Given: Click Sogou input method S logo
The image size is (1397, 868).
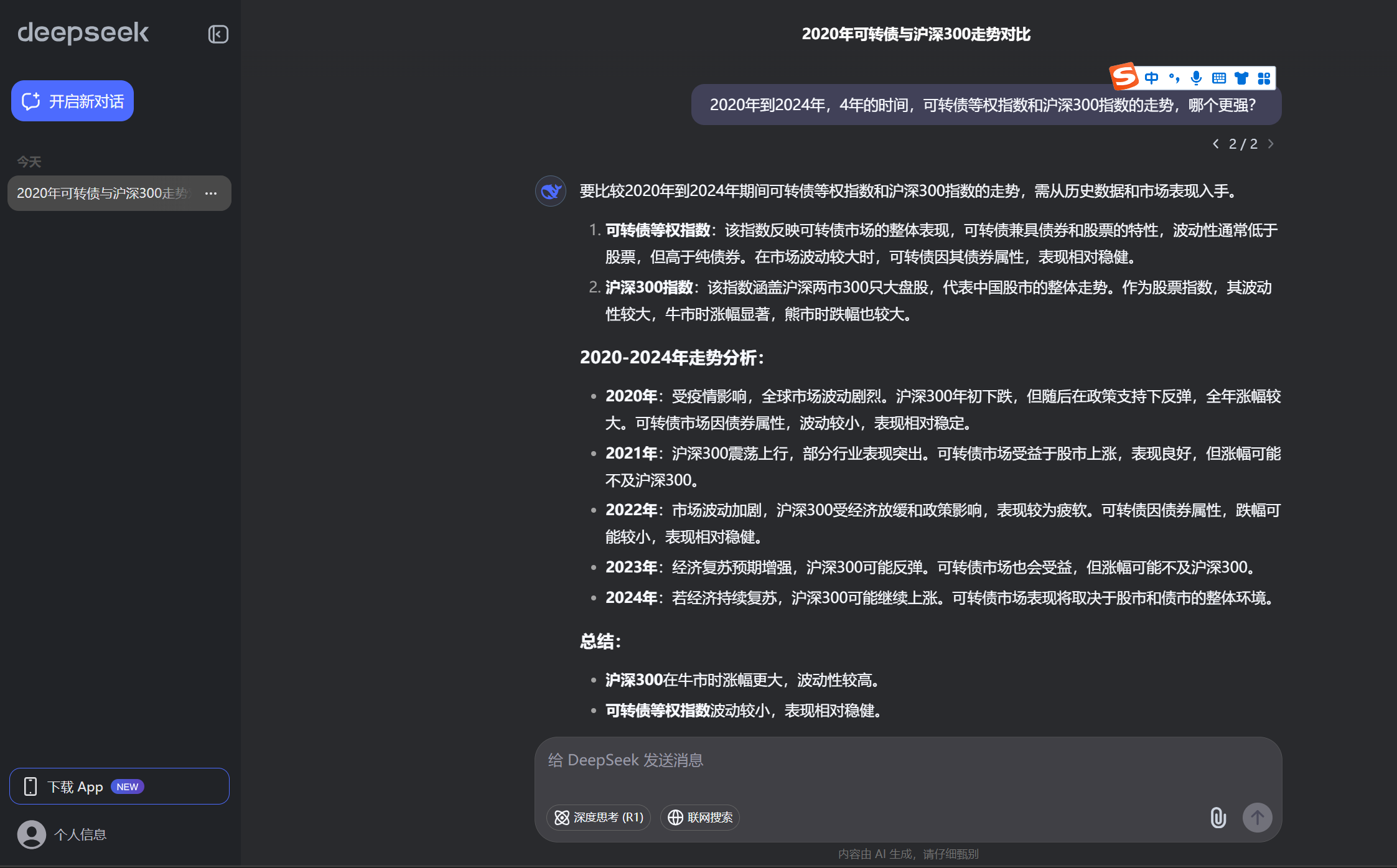Looking at the screenshot, I should [x=1124, y=77].
